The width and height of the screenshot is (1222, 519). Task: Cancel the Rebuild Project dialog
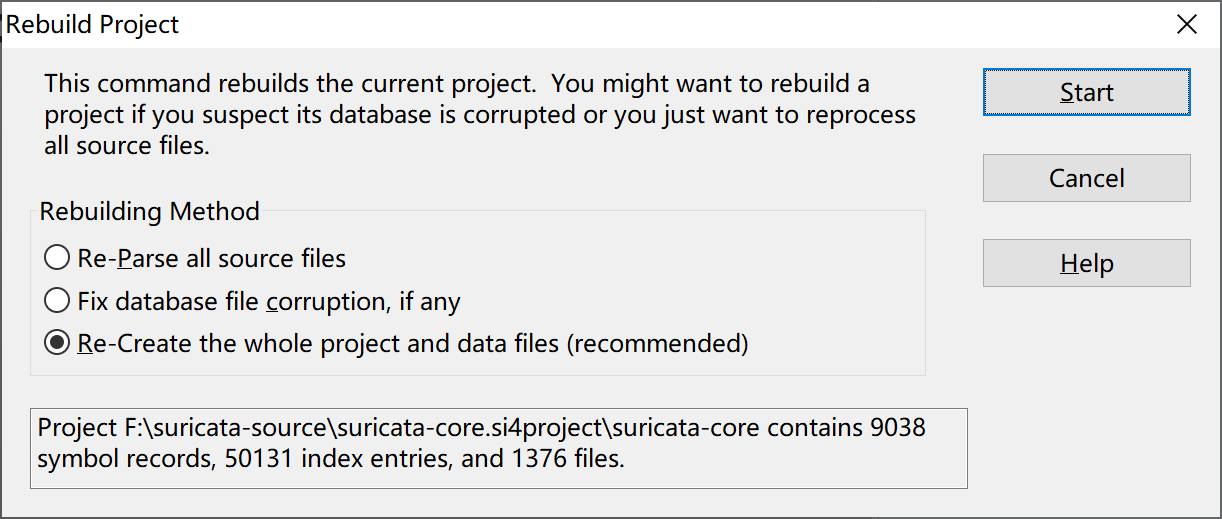[x=1086, y=179]
